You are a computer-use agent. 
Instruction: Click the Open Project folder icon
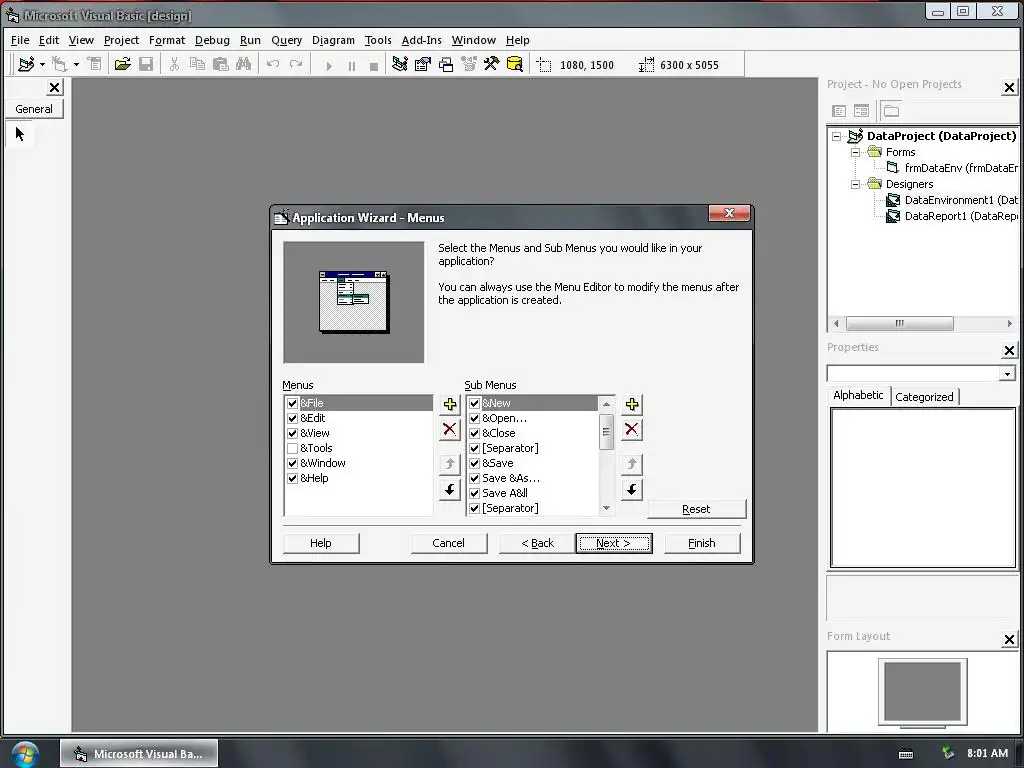click(x=122, y=64)
